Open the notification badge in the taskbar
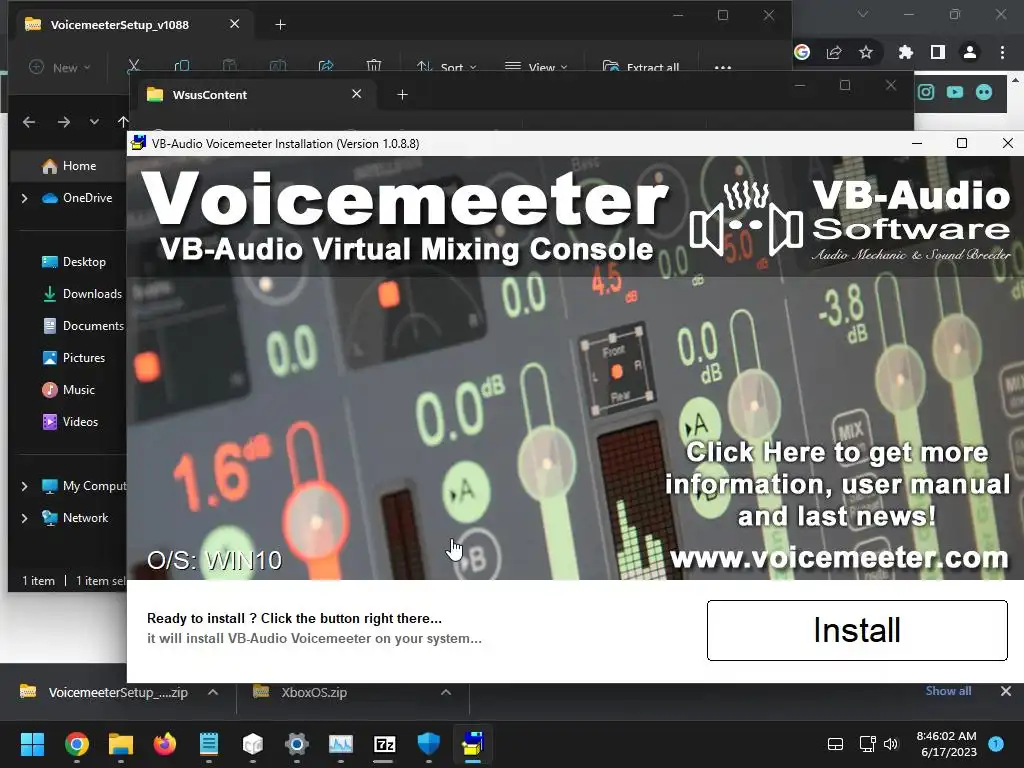 pos(996,743)
